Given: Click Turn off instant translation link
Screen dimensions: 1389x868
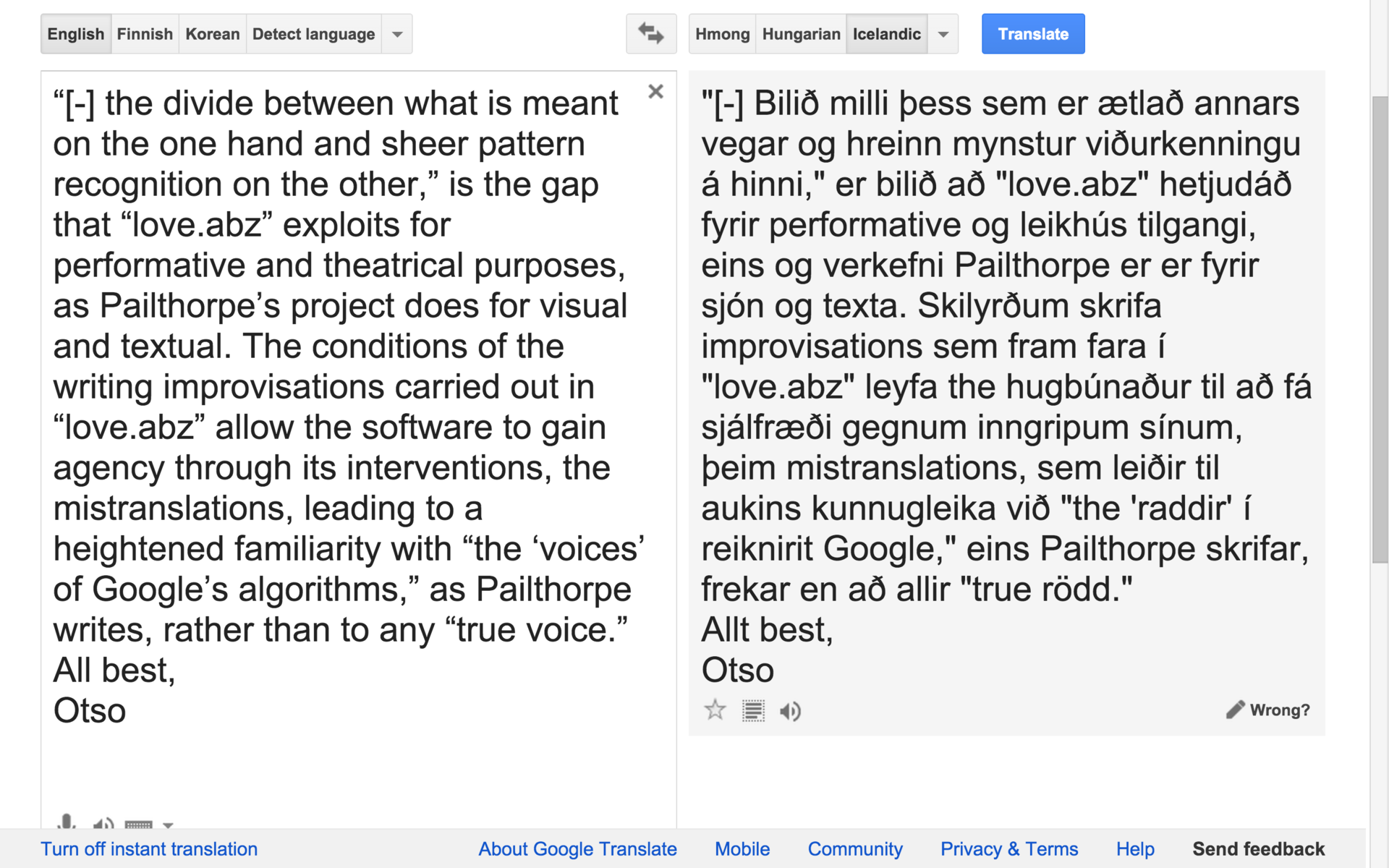Looking at the screenshot, I should point(149,848).
